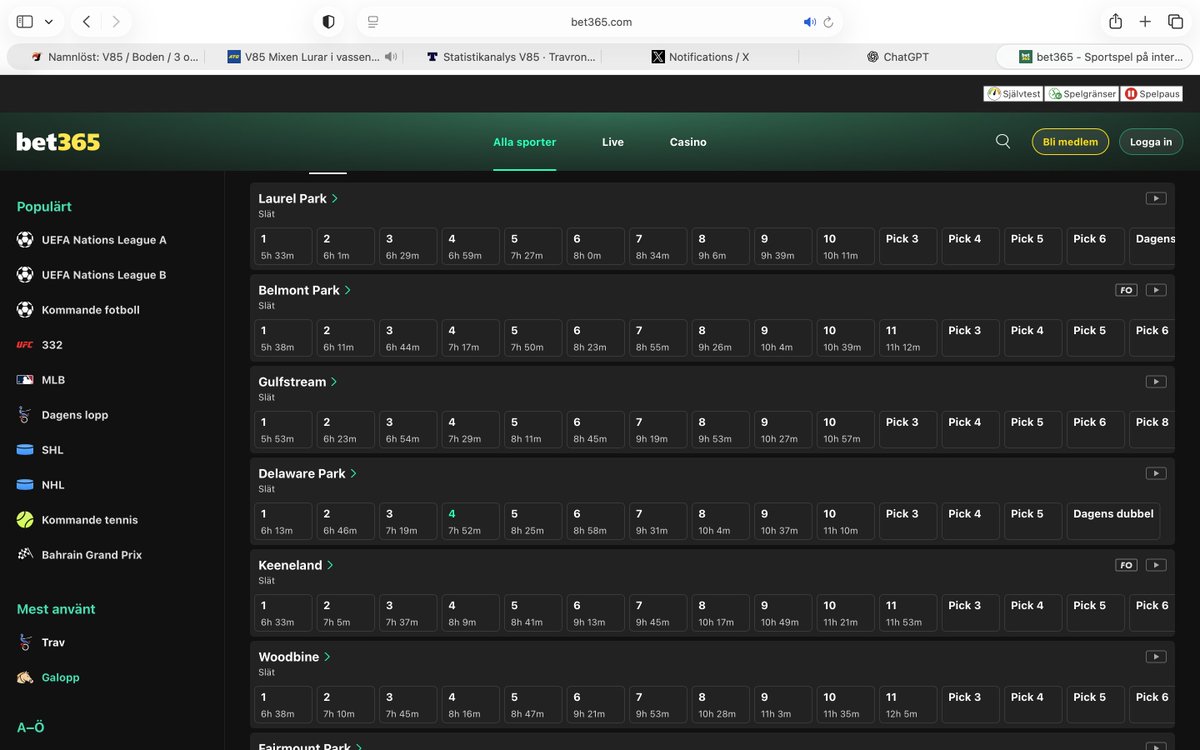Viewport: 1200px width, 750px height.
Task: Open the Spelgränser link
Action: click(x=1083, y=93)
